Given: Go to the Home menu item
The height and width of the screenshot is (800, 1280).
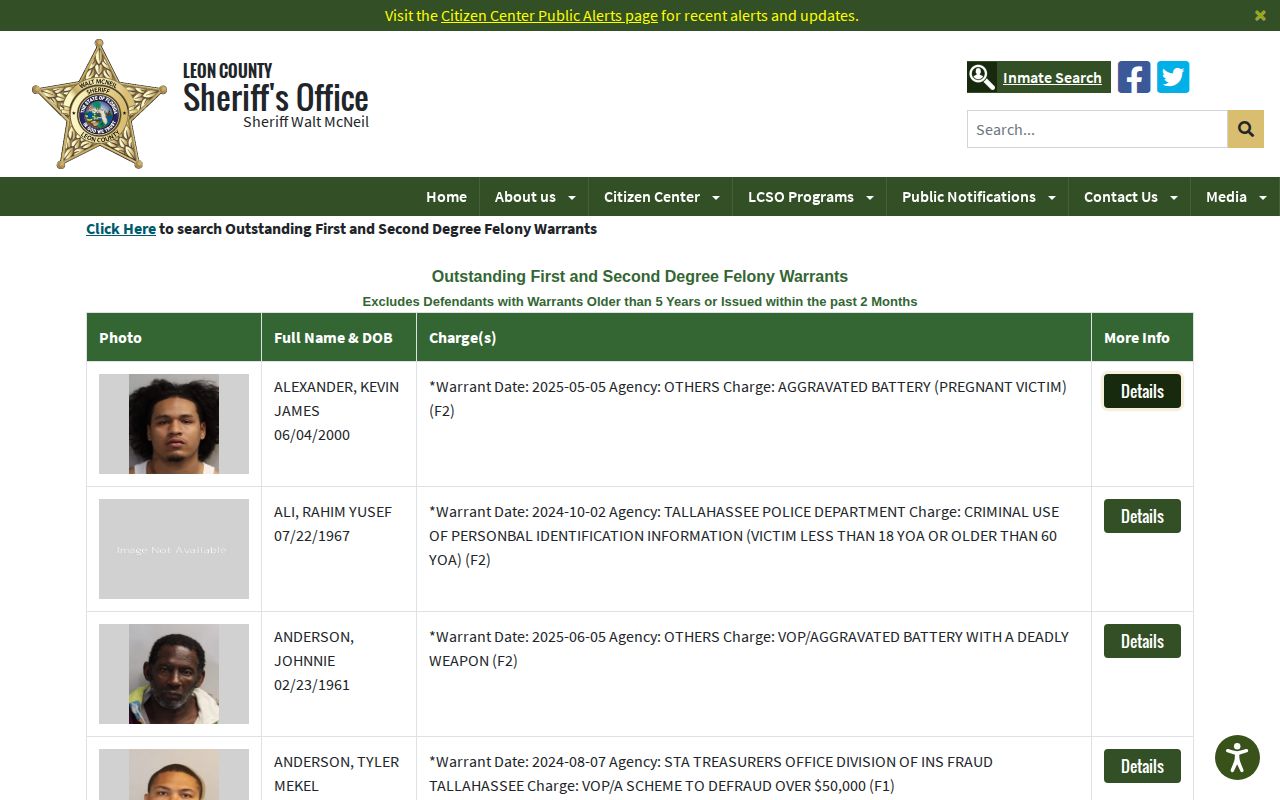Looking at the screenshot, I should pyautogui.click(x=446, y=197).
